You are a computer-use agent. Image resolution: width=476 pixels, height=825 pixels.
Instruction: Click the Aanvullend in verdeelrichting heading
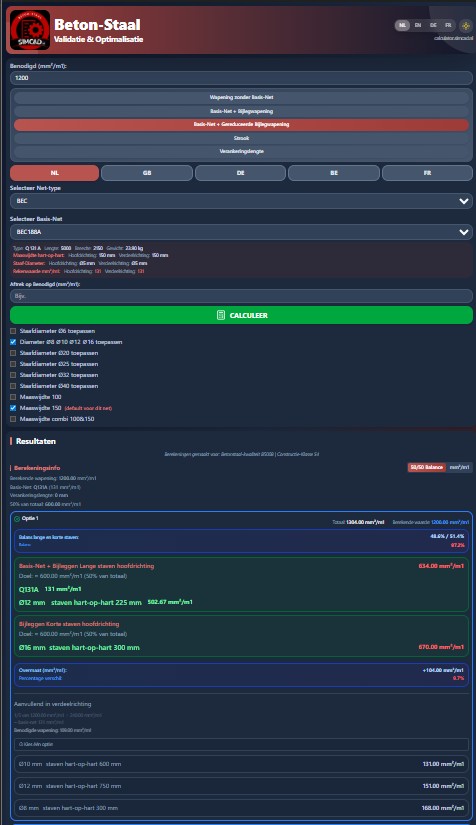tap(53, 704)
